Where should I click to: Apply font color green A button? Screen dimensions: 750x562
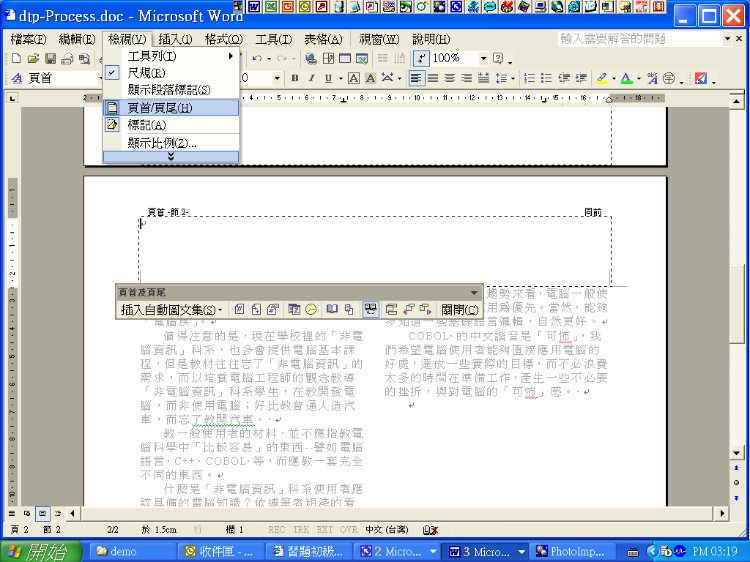pyautogui.click(x=627, y=78)
